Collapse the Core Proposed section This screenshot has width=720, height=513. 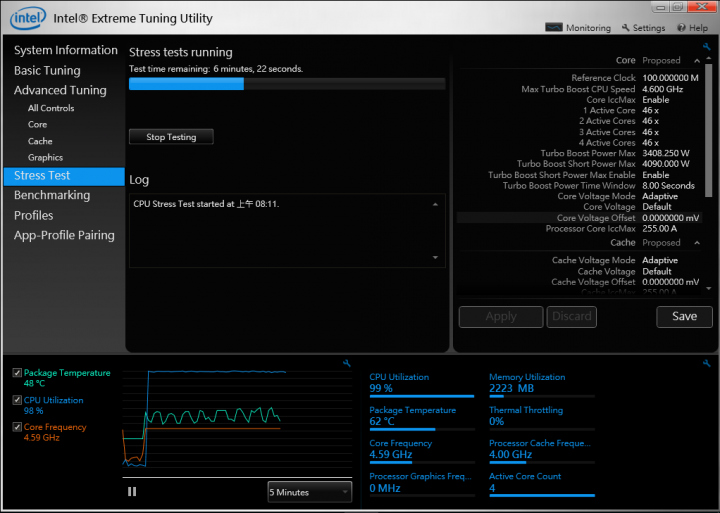point(697,61)
